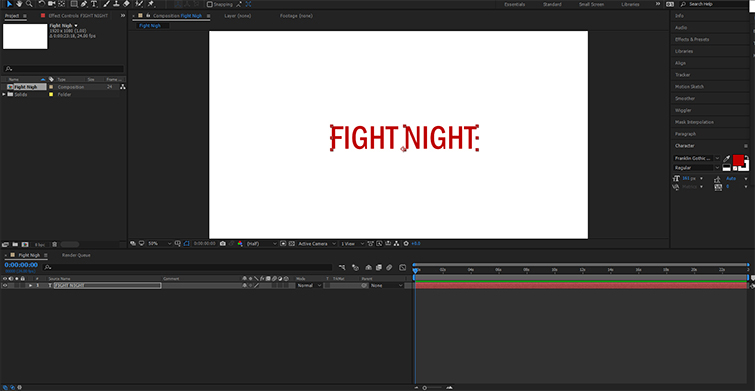The image size is (755, 391).
Task: Toggle motion blur icon in timeline
Action: (x=389, y=267)
